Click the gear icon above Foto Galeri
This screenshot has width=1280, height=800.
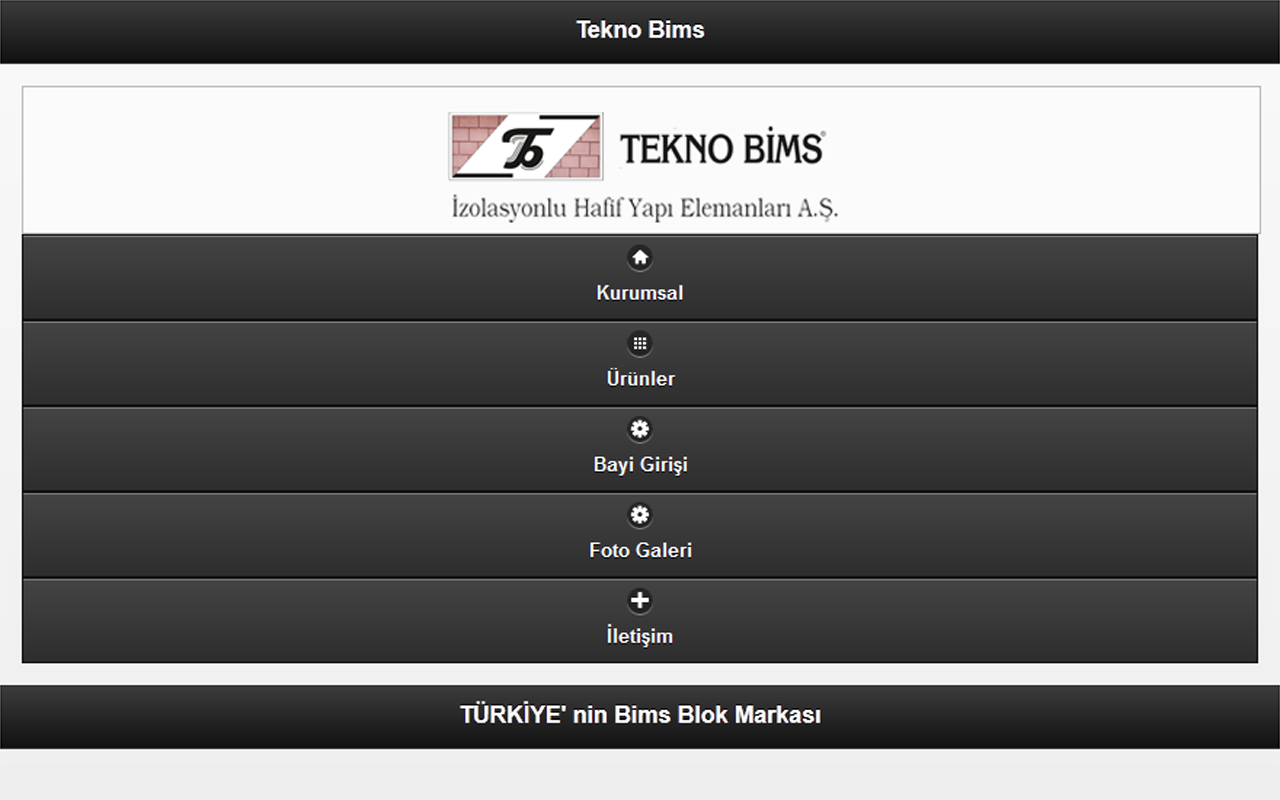coord(640,516)
